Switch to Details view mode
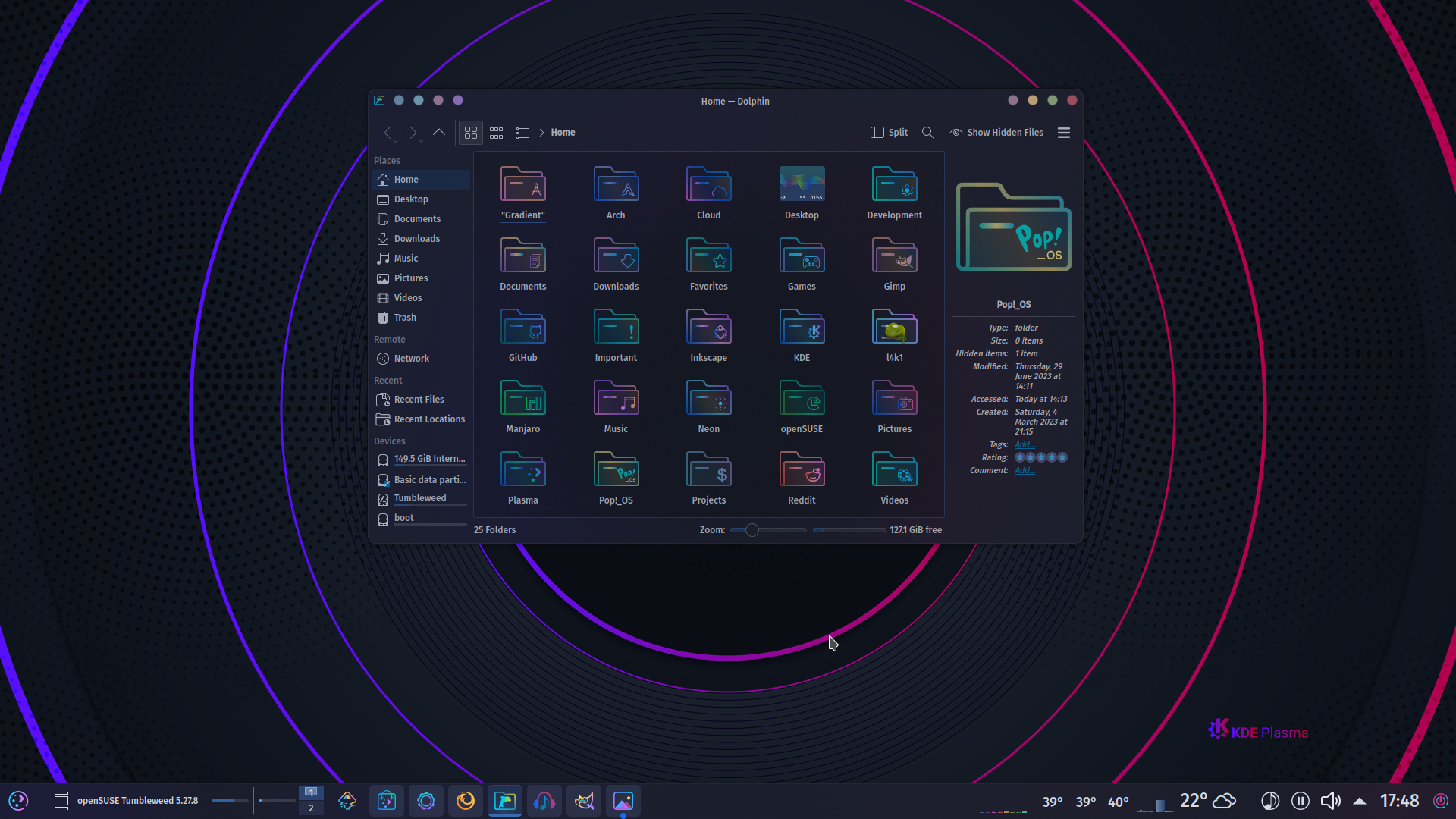The height and width of the screenshot is (819, 1456). (522, 133)
